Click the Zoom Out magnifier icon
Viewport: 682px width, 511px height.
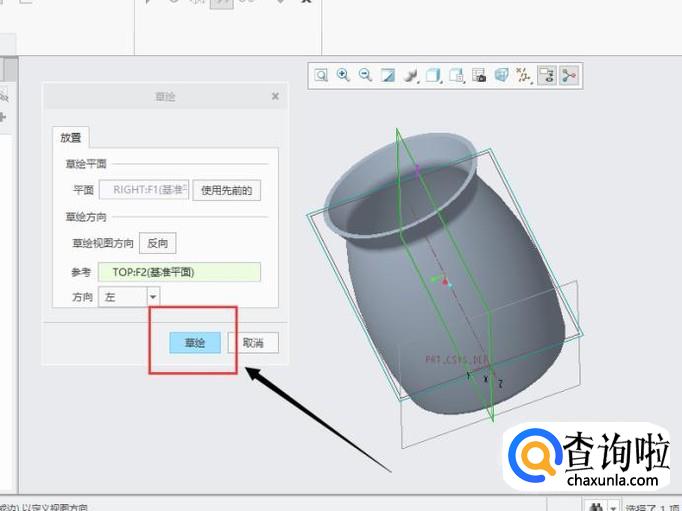(x=365, y=75)
